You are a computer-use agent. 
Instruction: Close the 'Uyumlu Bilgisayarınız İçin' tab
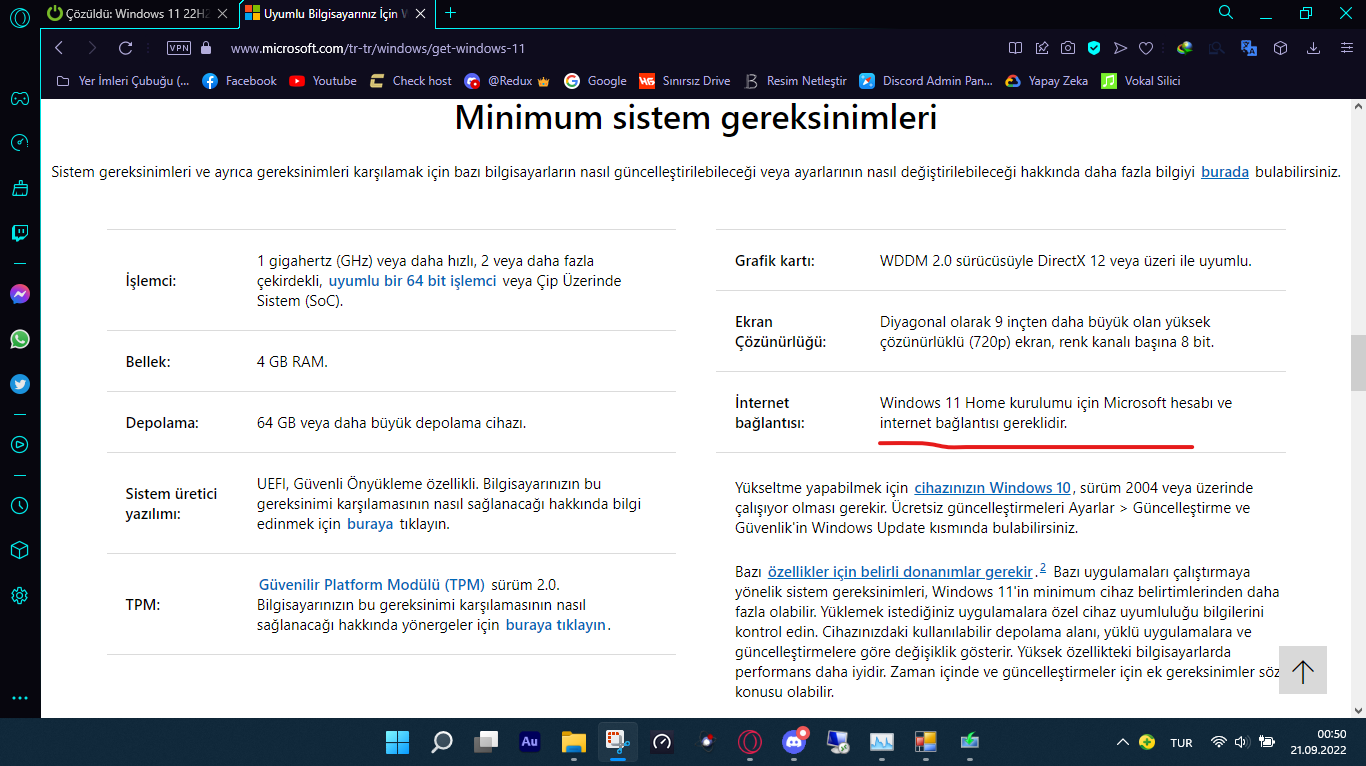(421, 14)
